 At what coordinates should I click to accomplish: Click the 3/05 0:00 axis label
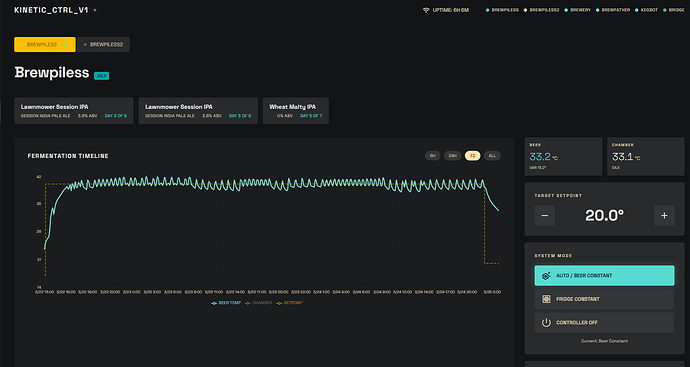[492, 292]
